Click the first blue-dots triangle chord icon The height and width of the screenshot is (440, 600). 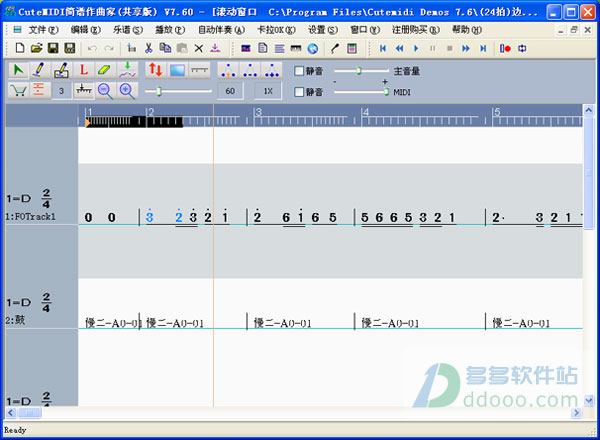[228, 70]
